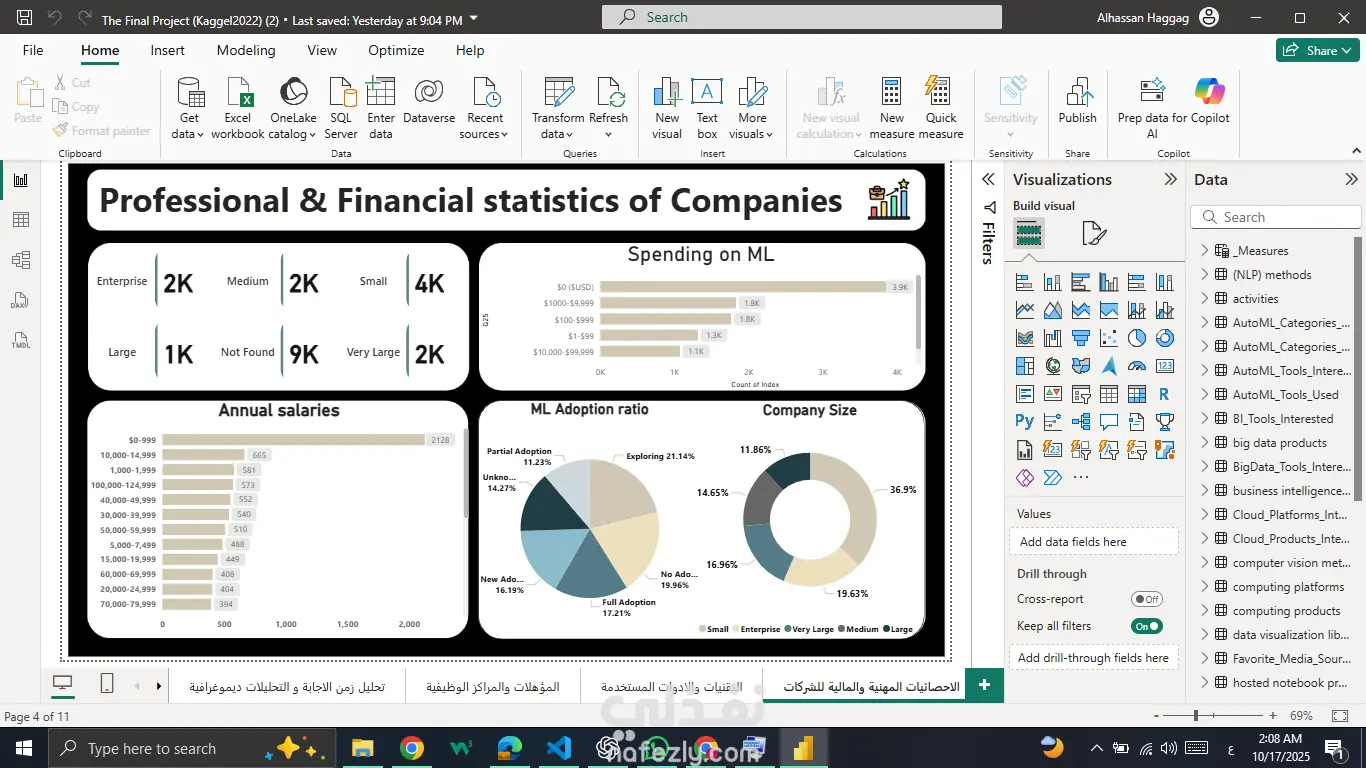1366x768 pixels.
Task: Select the Build visual fields icon
Action: pyautogui.click(x=1029, y=234)
